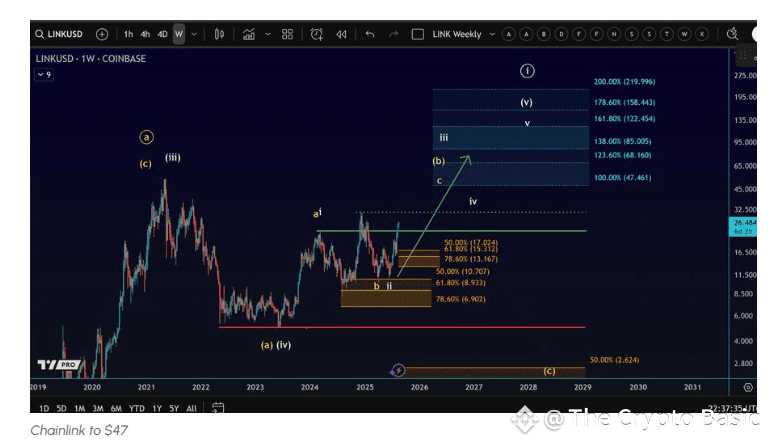Image resolution: width=768 pixels, height=445 pixels.
Task: Click the 78.60% (6.902) retracement label
Action: pos(460,299)
